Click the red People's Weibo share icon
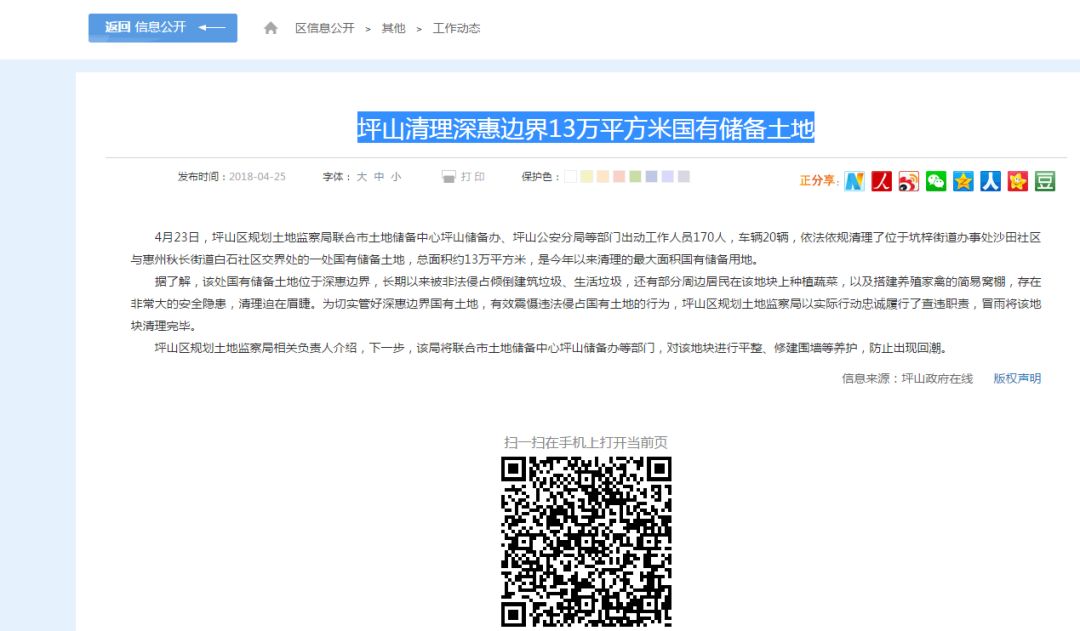 click(881, 181)
